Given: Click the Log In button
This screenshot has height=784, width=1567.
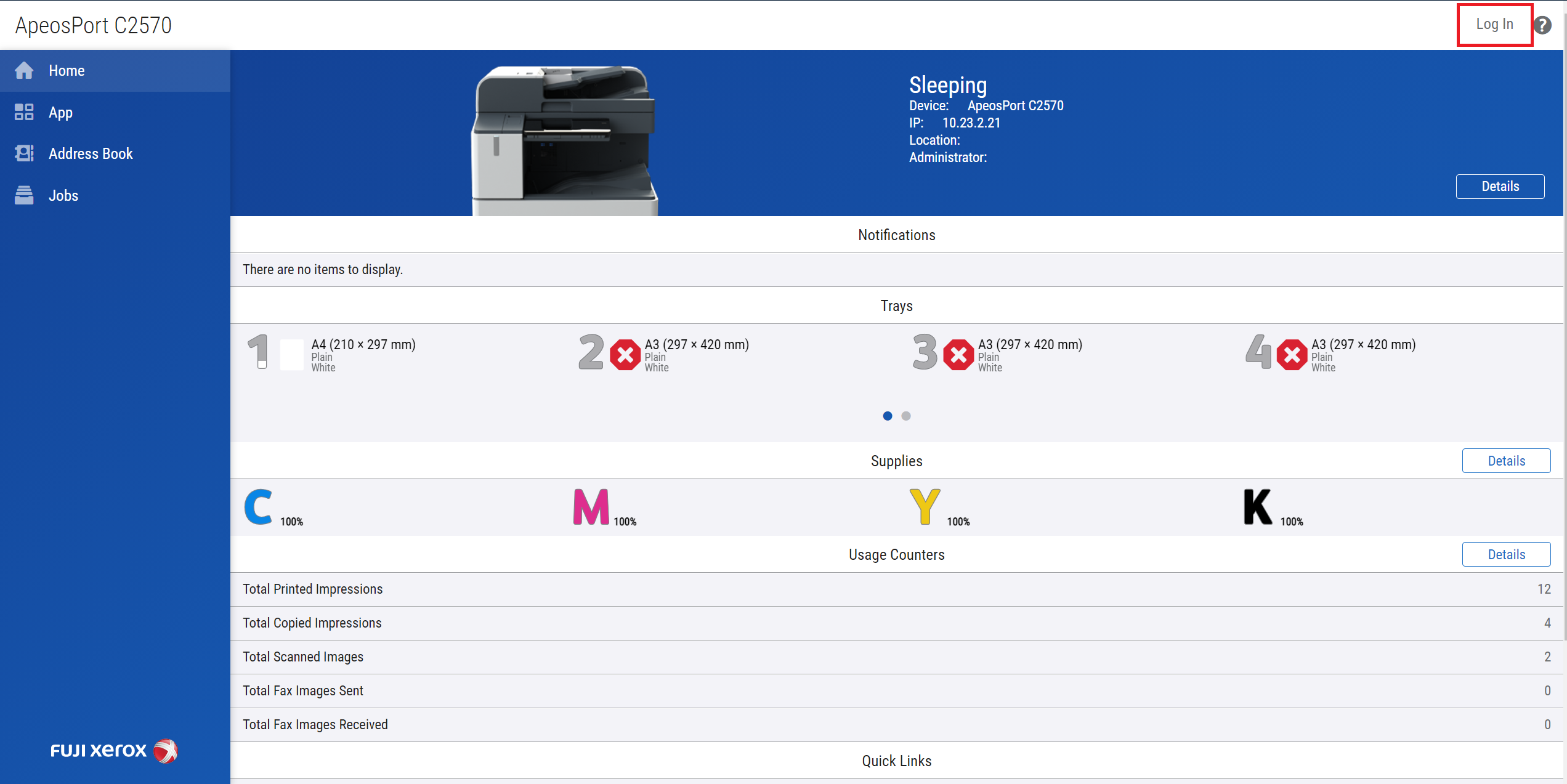Looking at the screenshot, I should click(1494, 25).
